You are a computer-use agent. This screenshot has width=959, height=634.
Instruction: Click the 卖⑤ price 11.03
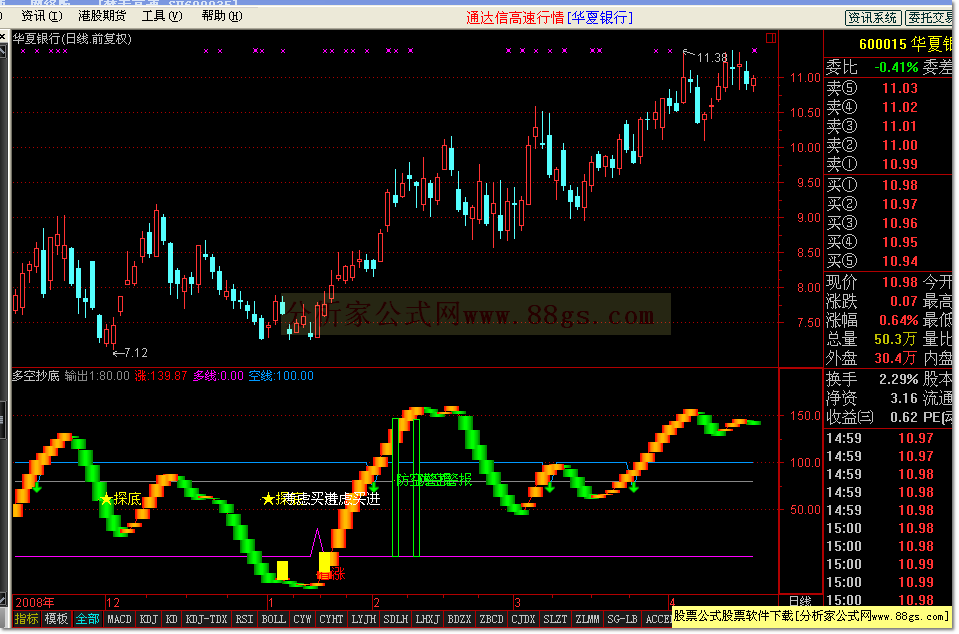tap(899, 88)
